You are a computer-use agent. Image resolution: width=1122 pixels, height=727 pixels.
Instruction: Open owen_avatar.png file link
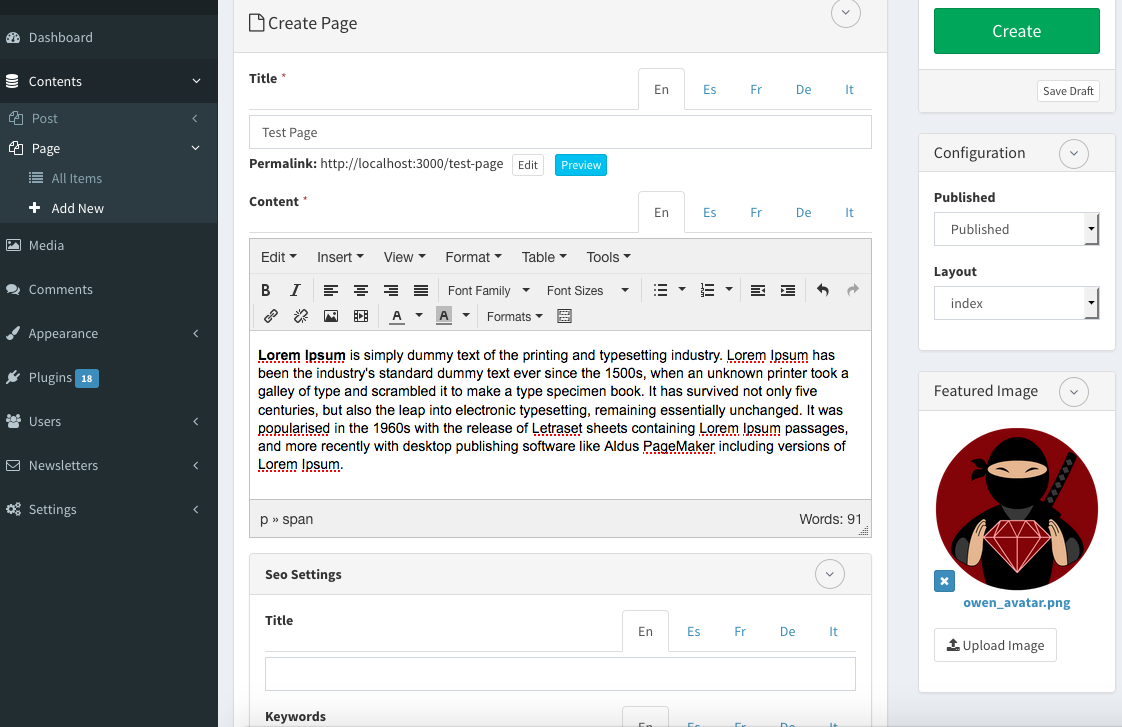pyautogui.click(x=1016, y=602)
